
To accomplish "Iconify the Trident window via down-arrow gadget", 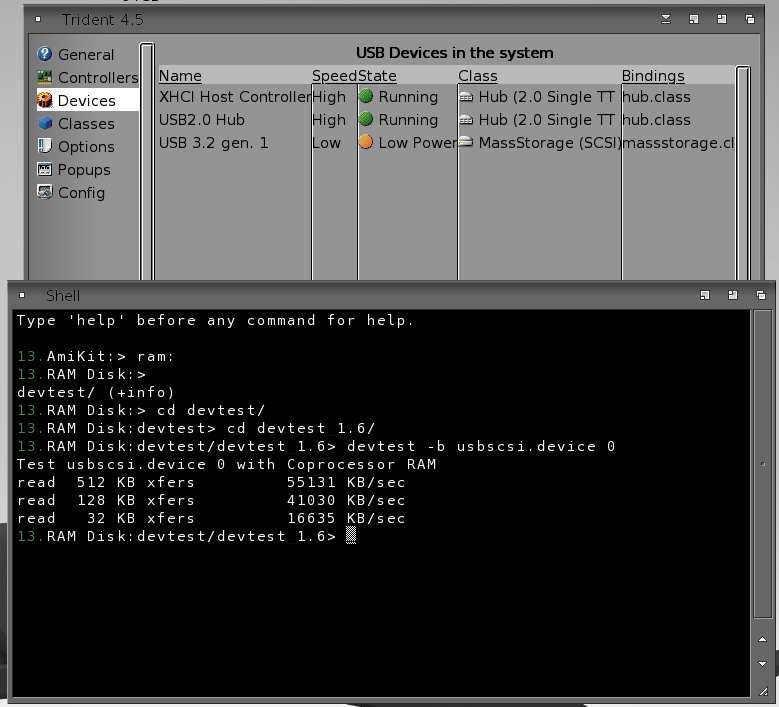I will pos(666,19).
